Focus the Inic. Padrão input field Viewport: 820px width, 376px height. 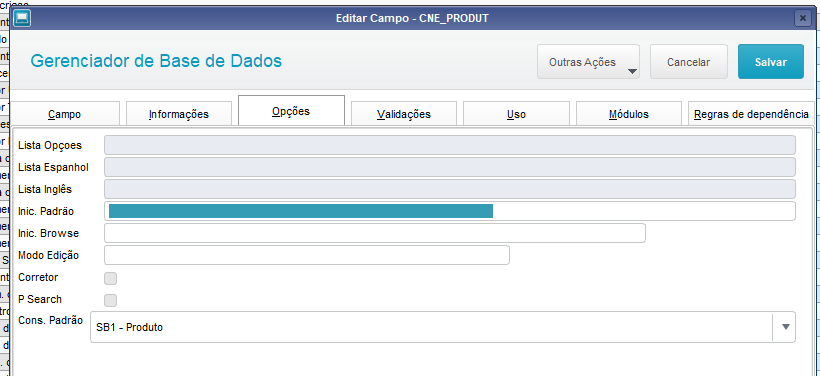click(450, 211)
